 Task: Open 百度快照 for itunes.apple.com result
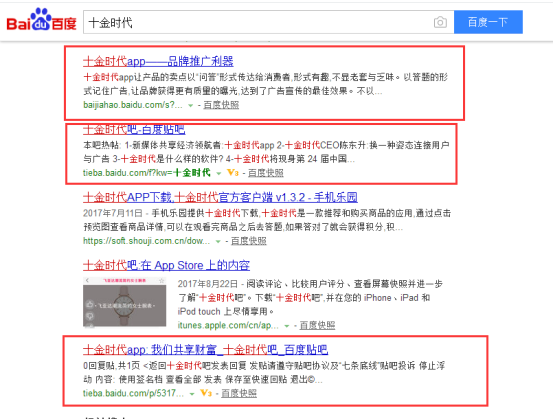pyautogui.click(x=317, y=325)
